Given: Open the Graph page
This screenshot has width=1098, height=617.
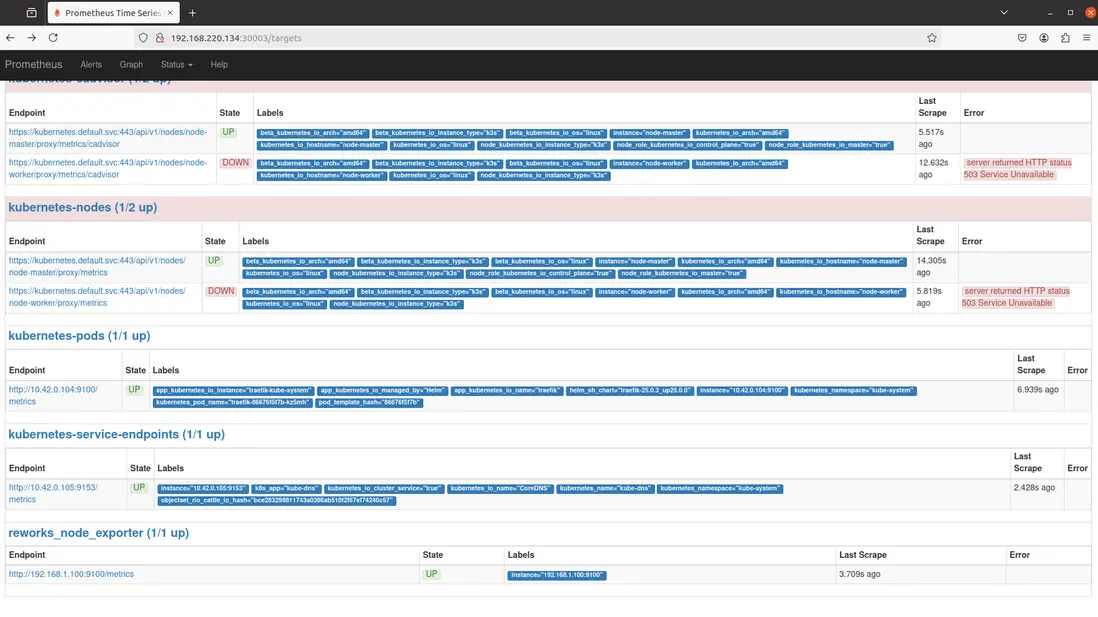Looking at the screenshot, I should 131,64.
